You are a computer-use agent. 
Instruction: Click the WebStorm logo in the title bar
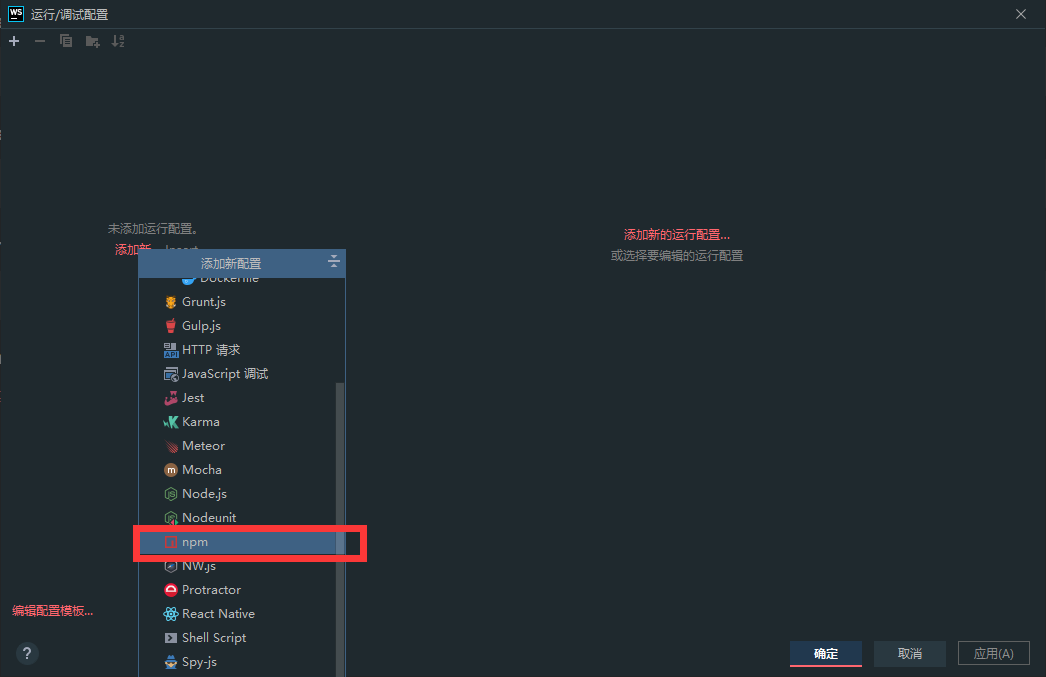(15, 14)
